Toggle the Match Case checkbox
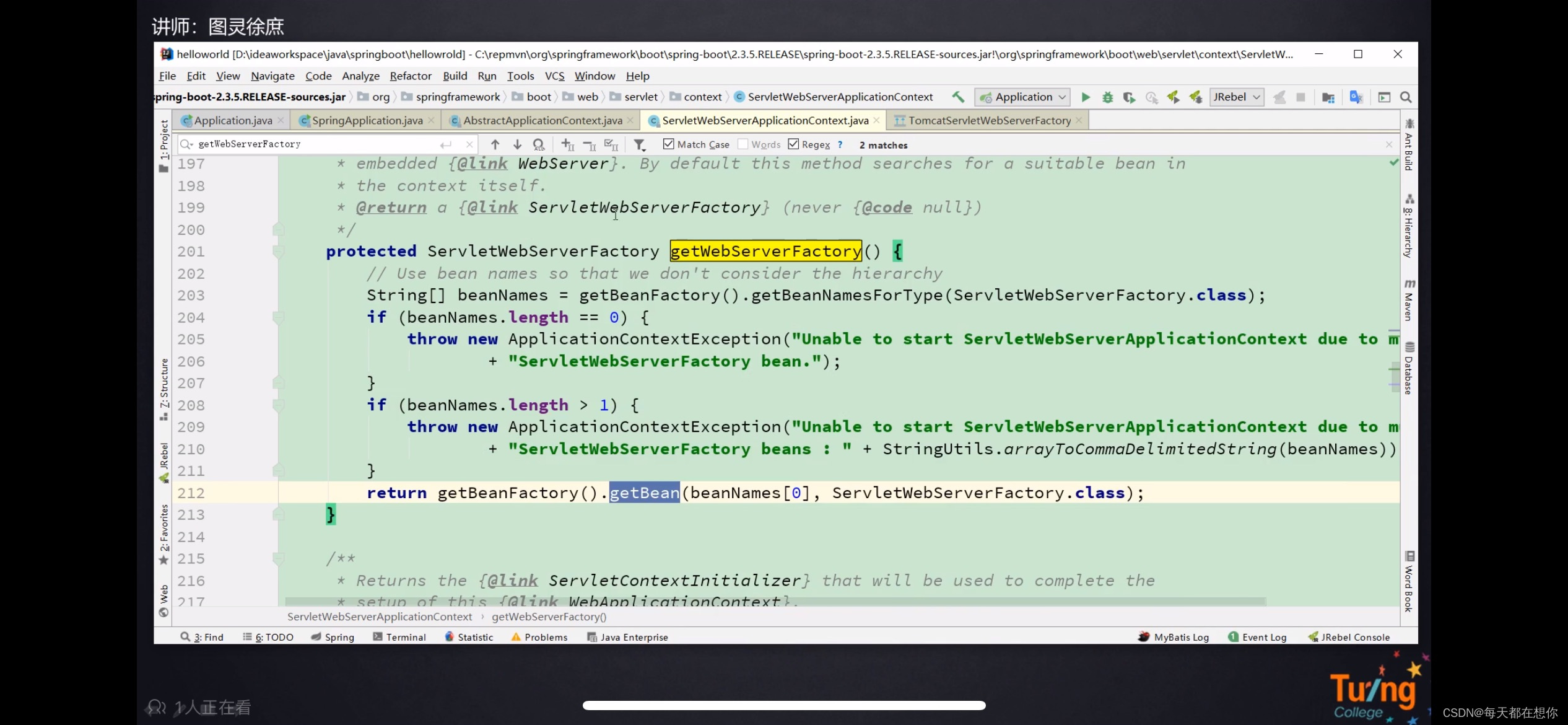1568x725 pixels. pyautogui.click(x=668, y=144)
